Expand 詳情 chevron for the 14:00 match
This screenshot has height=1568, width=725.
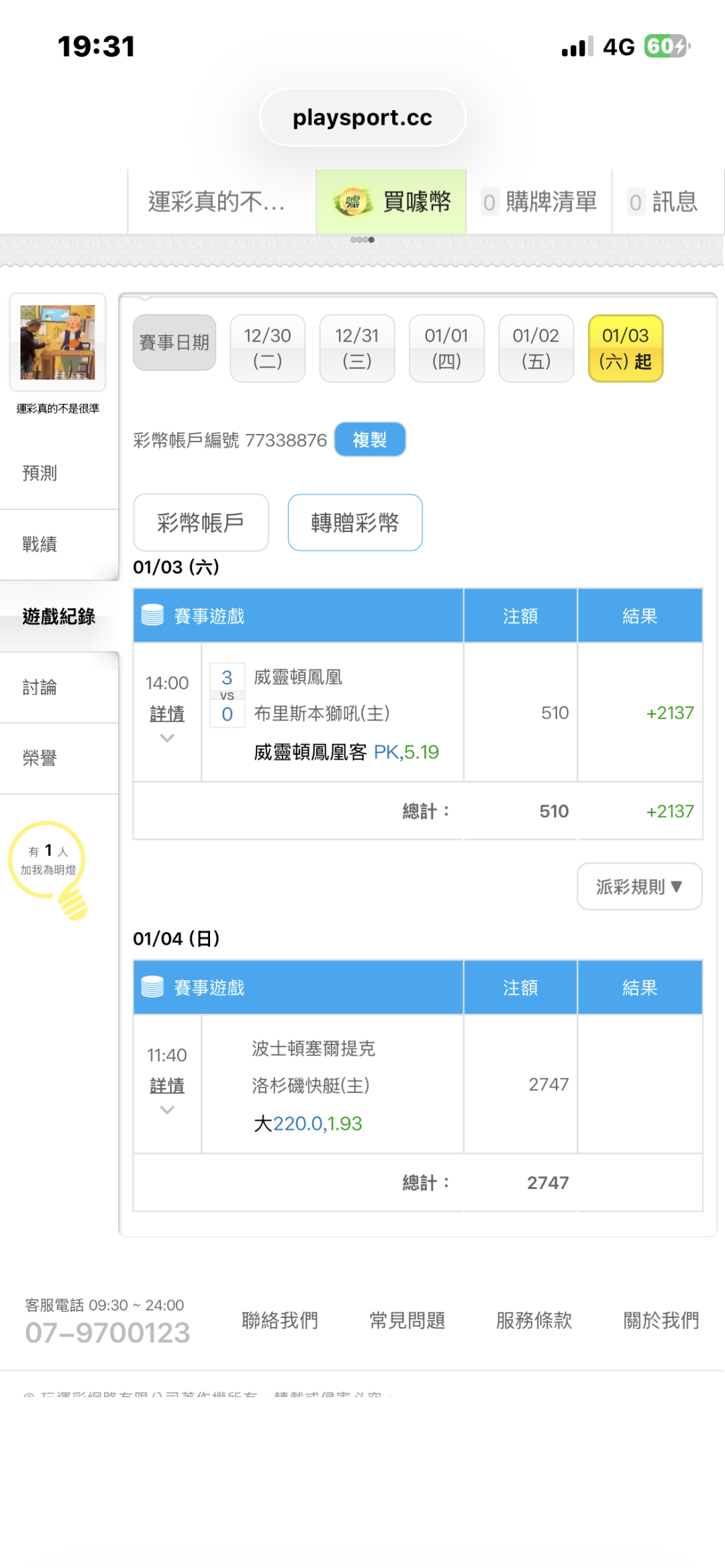[x=167, y=738]
